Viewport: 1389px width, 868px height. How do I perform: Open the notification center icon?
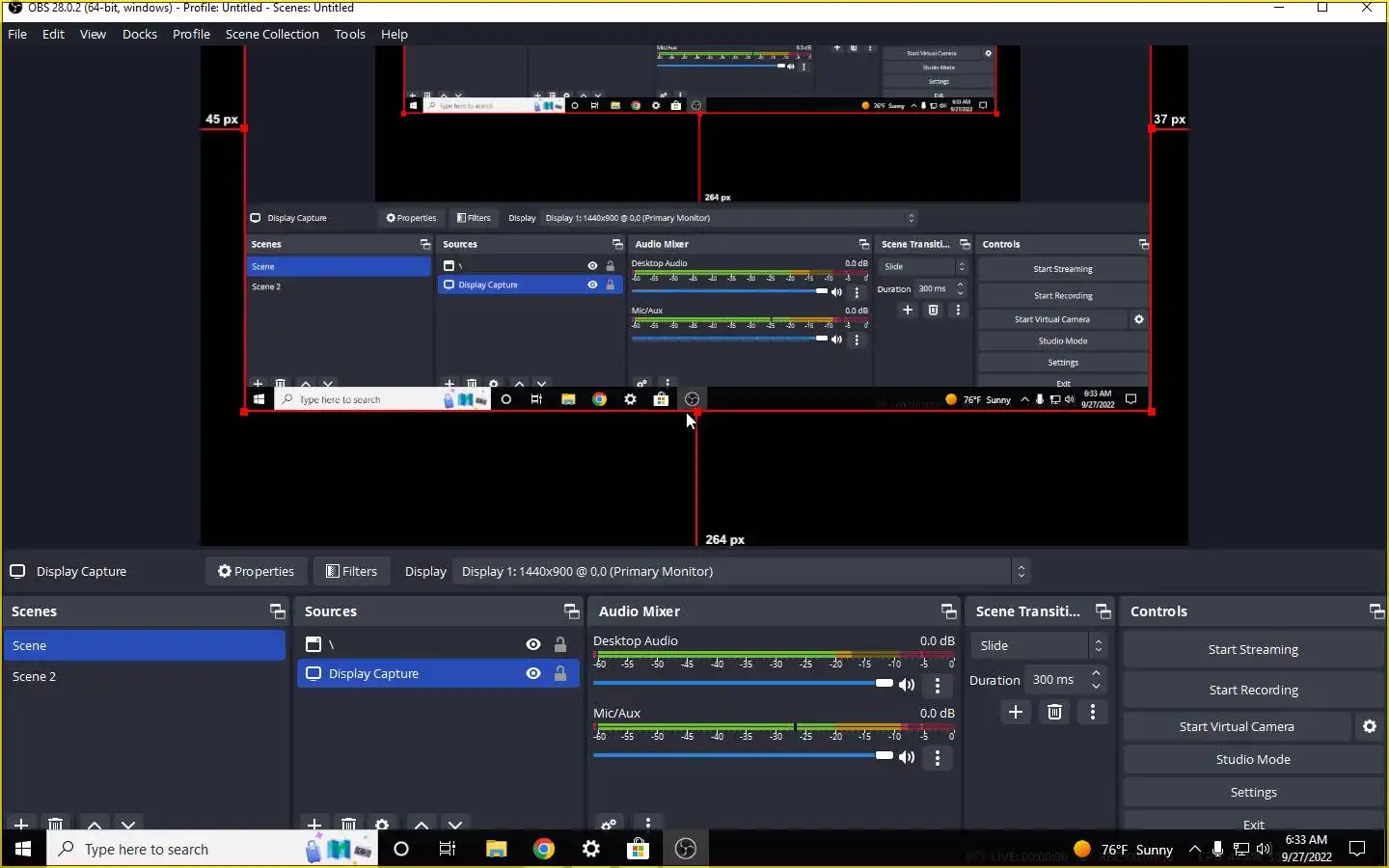pos(1357,849)
